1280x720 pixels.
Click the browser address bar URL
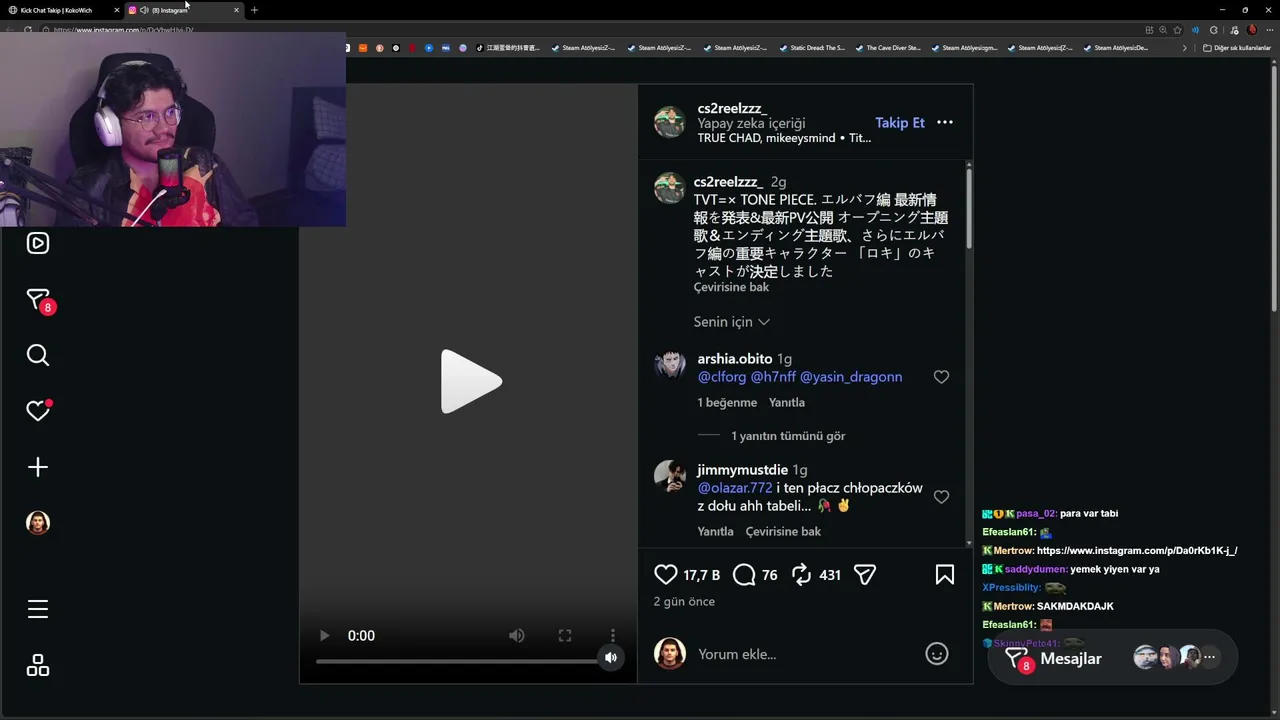tap(124, 30)
